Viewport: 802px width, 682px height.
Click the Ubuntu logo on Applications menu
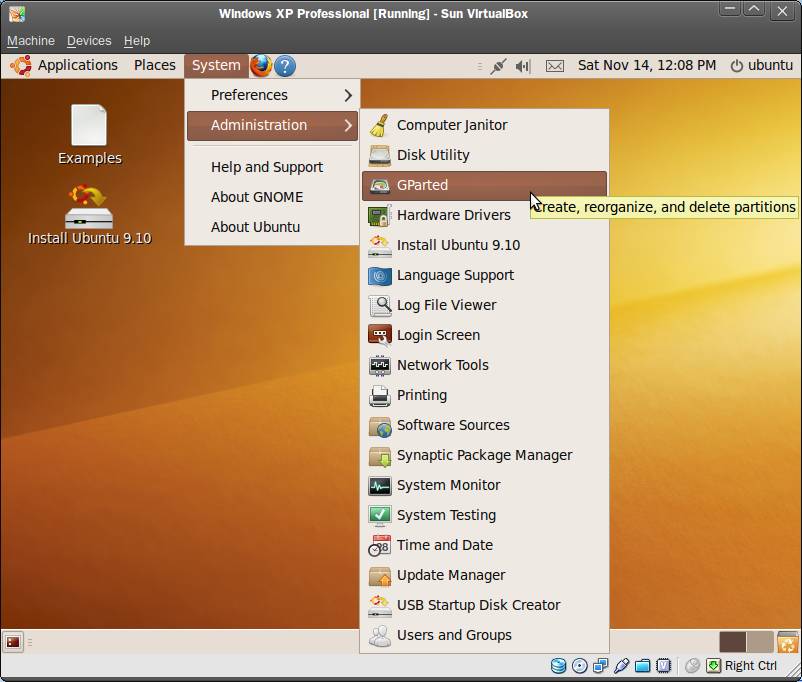click(21, 66)
